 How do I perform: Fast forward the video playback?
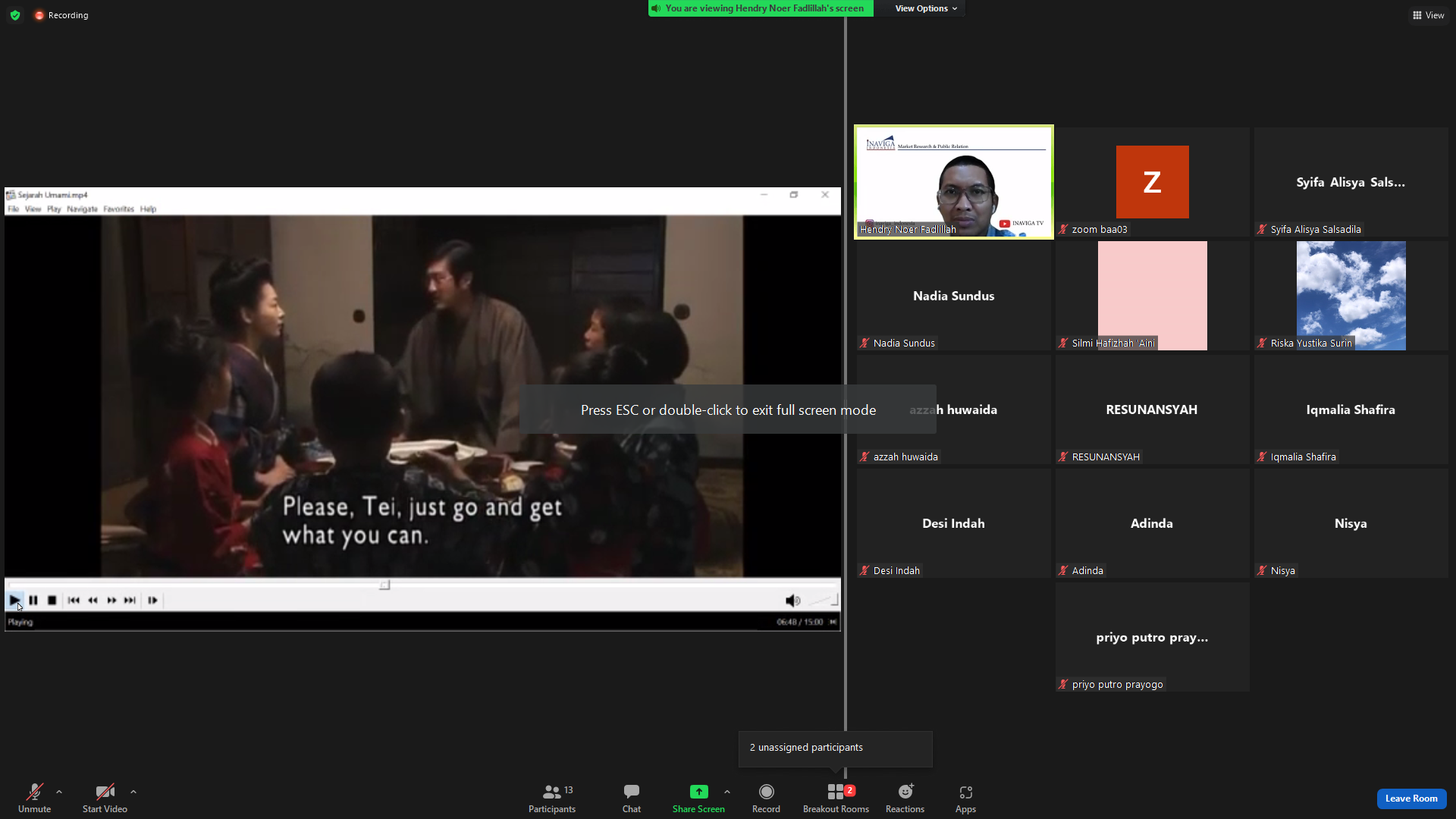click(111, 600)
